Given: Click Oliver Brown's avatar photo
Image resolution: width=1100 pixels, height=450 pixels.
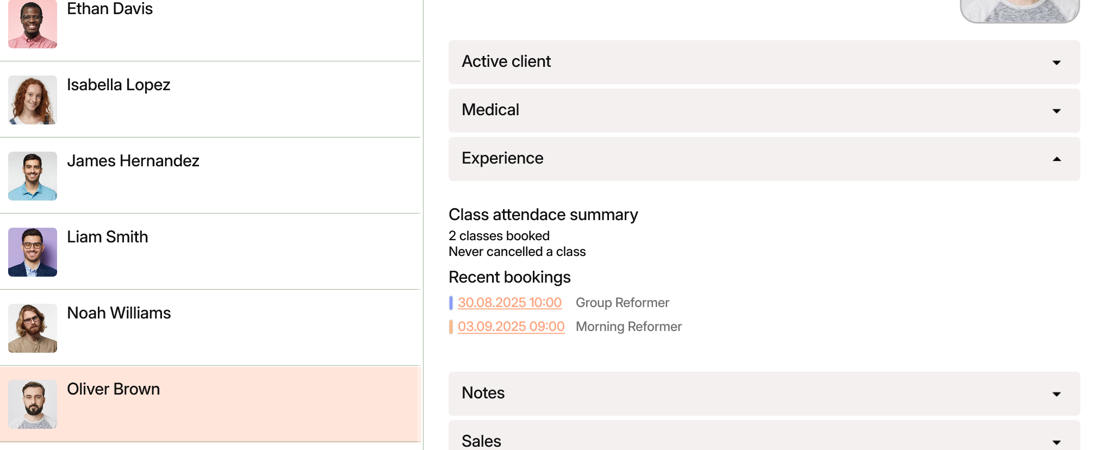Looking at the screenshot, I should [x=32, y=404].
